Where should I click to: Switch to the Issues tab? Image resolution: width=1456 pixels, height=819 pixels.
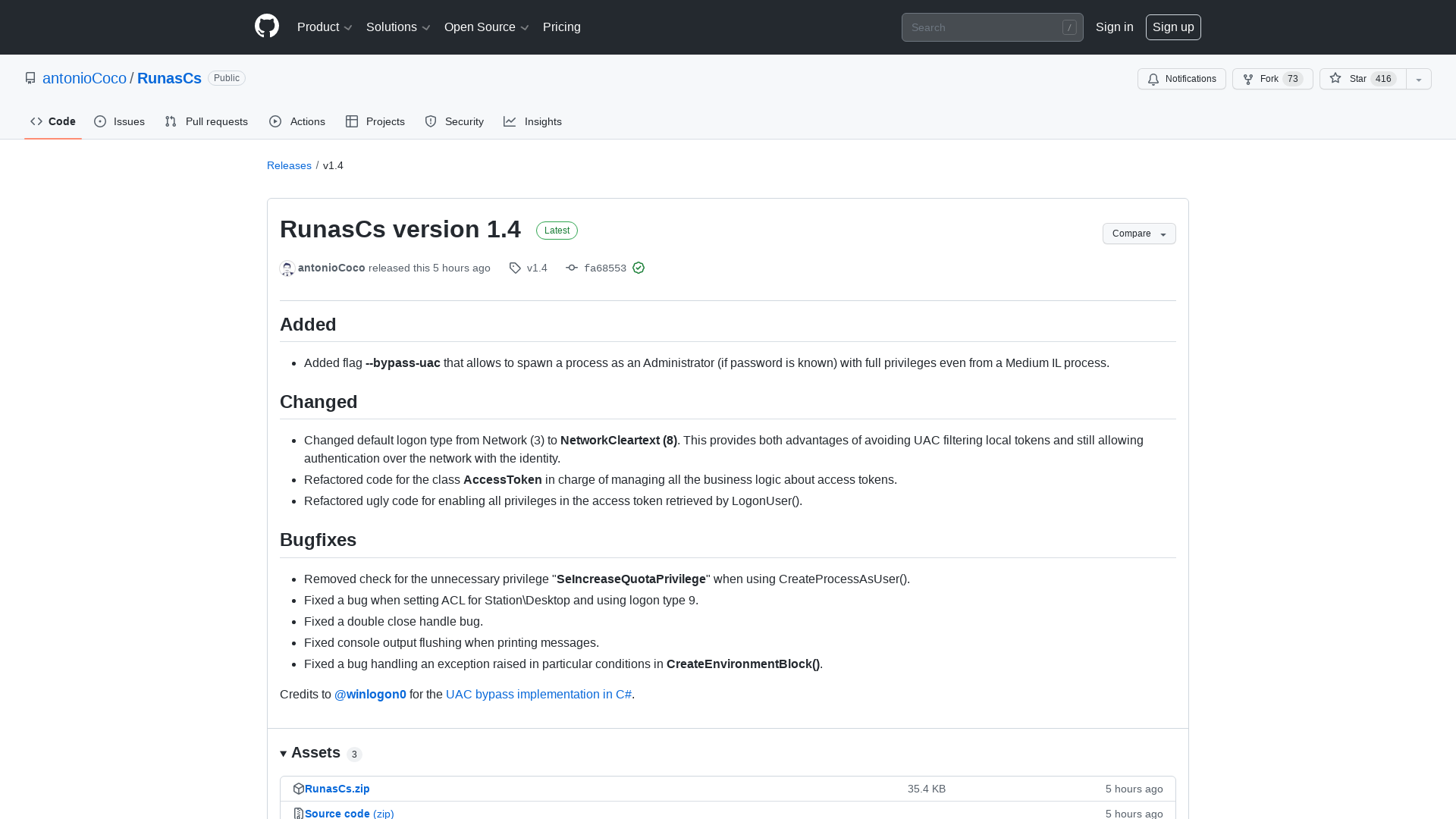click(119, 121)
